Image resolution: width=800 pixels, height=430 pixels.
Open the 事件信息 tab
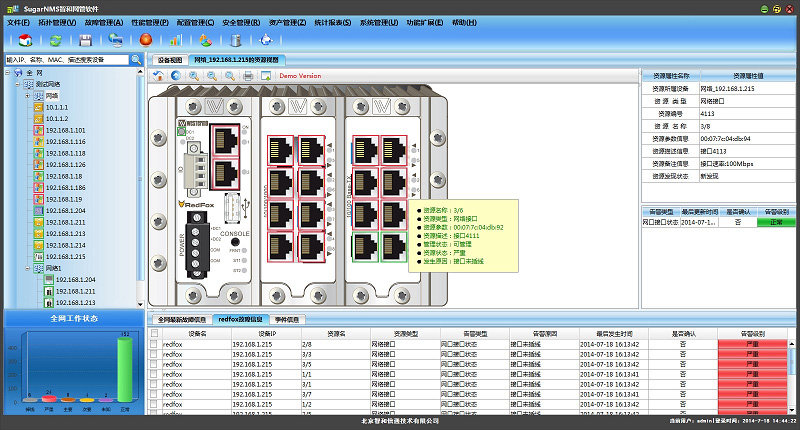point(287,319)
